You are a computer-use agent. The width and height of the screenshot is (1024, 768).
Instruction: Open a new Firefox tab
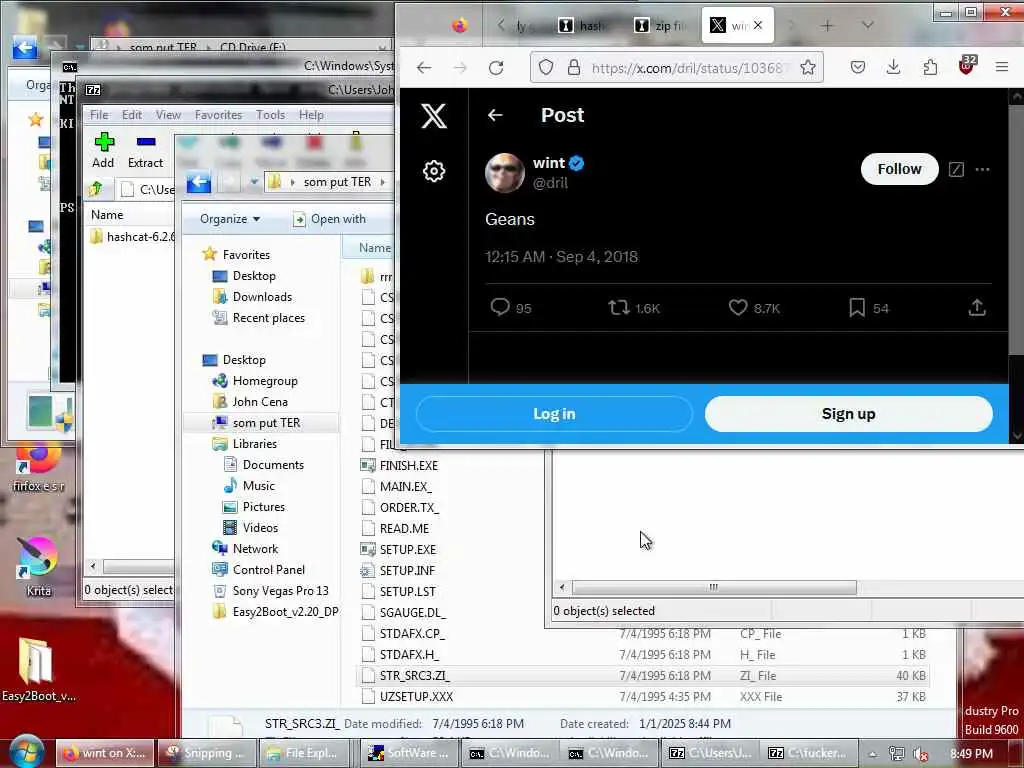pos(827,26)
